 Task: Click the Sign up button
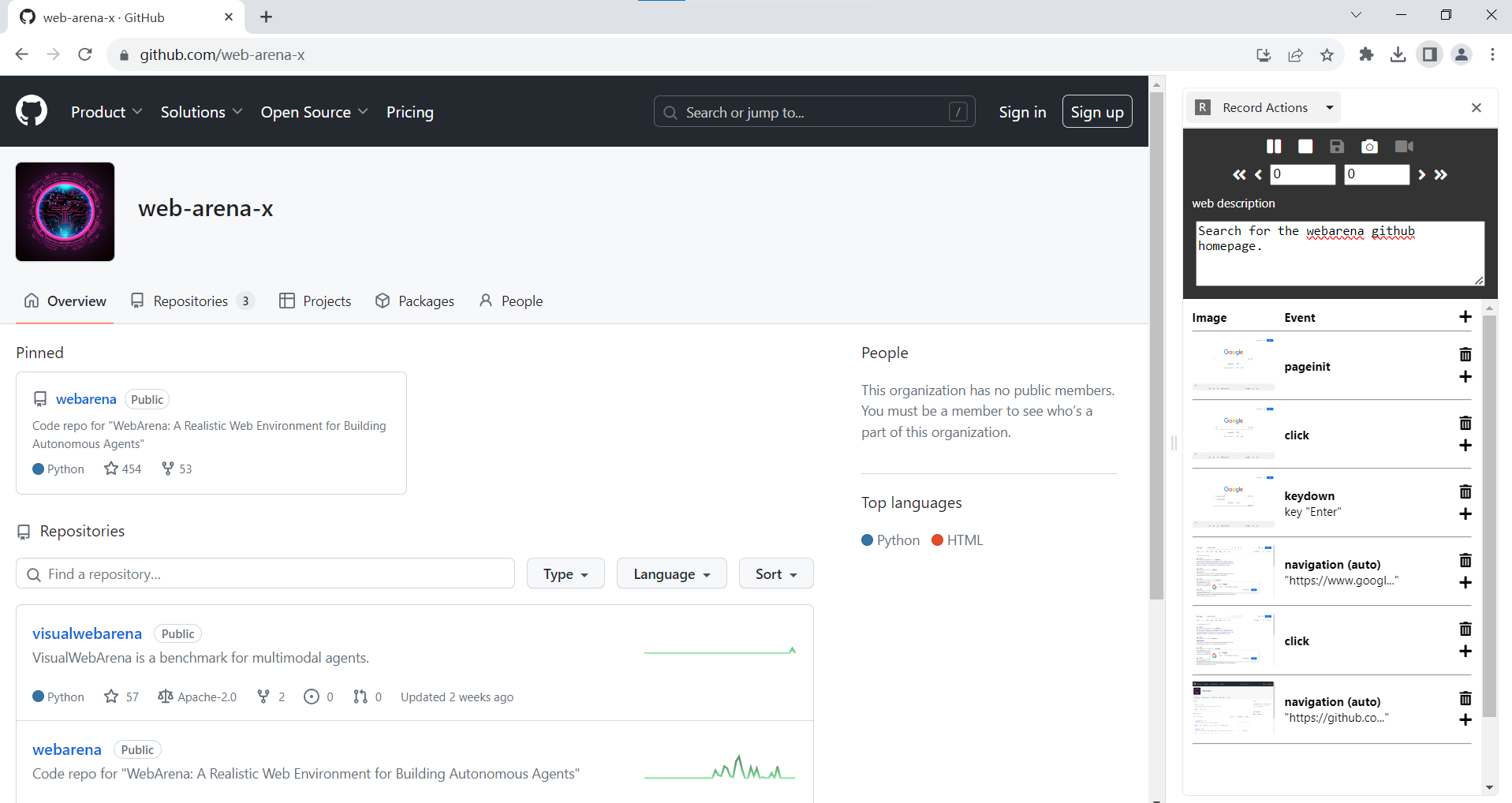[x=1096, y=112]
